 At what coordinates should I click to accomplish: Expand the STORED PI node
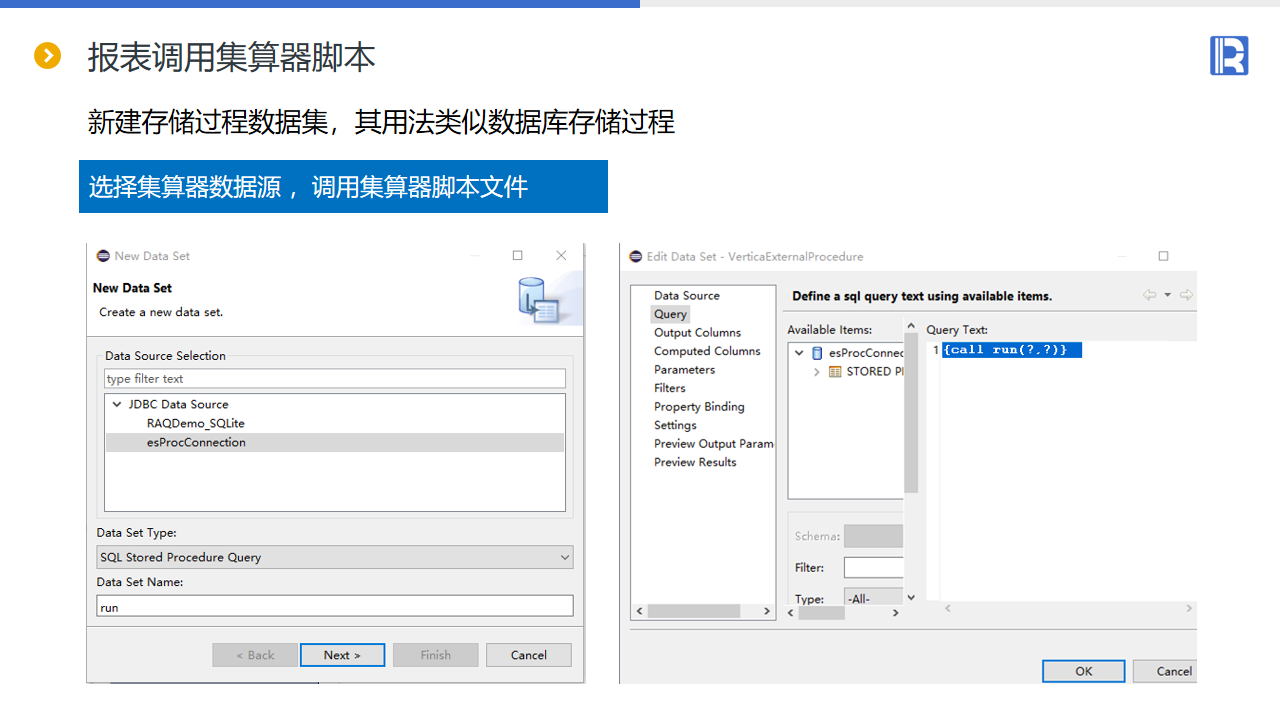(817, 372)
